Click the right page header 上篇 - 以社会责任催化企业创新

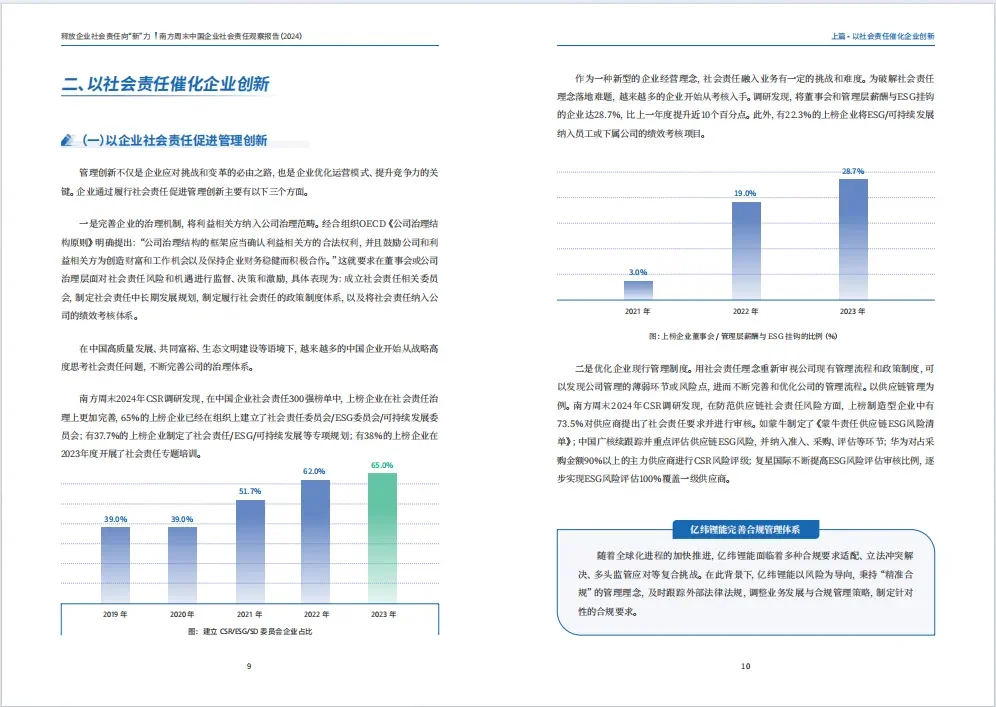coord(882,36)
